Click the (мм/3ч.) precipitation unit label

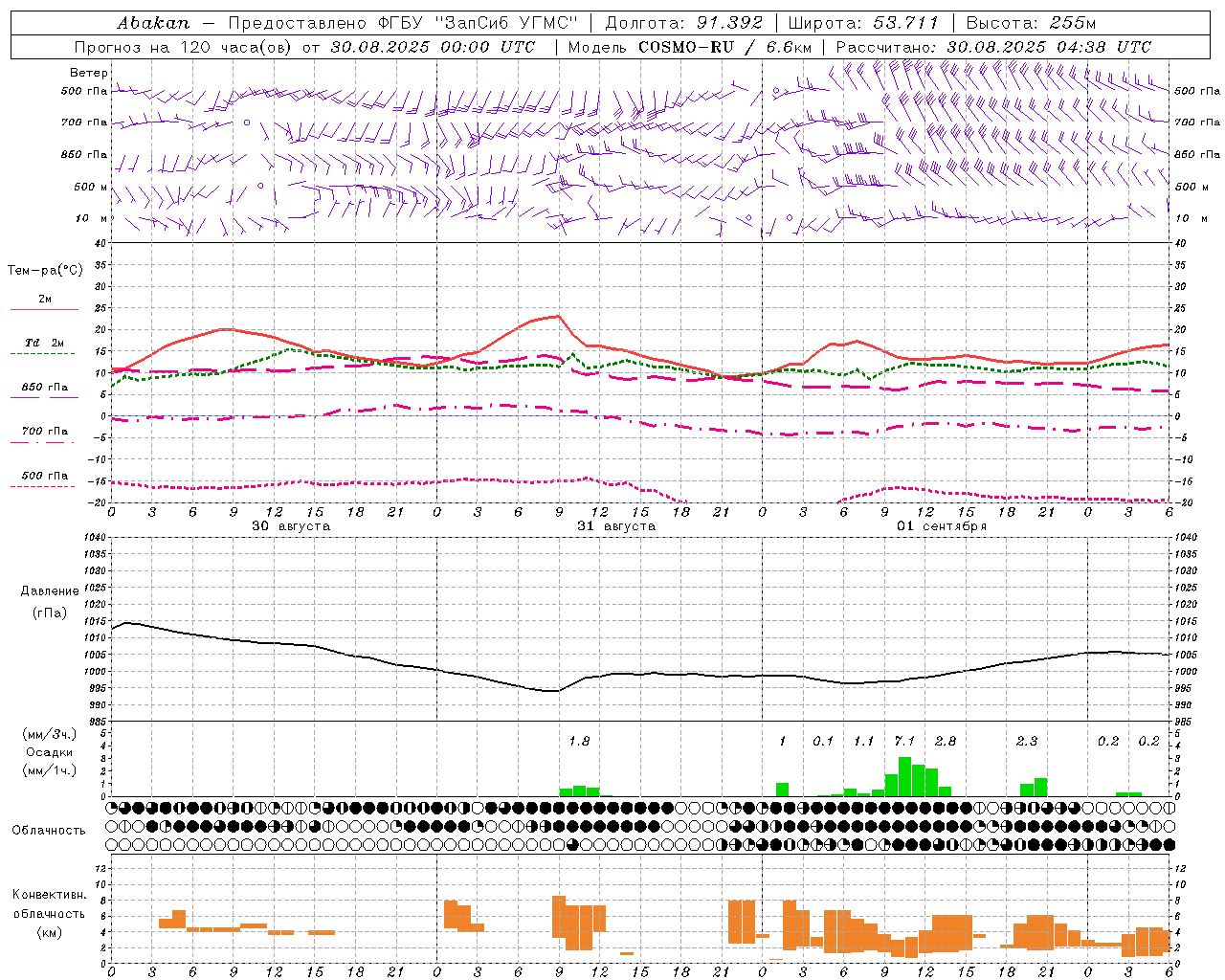[50, 734]
